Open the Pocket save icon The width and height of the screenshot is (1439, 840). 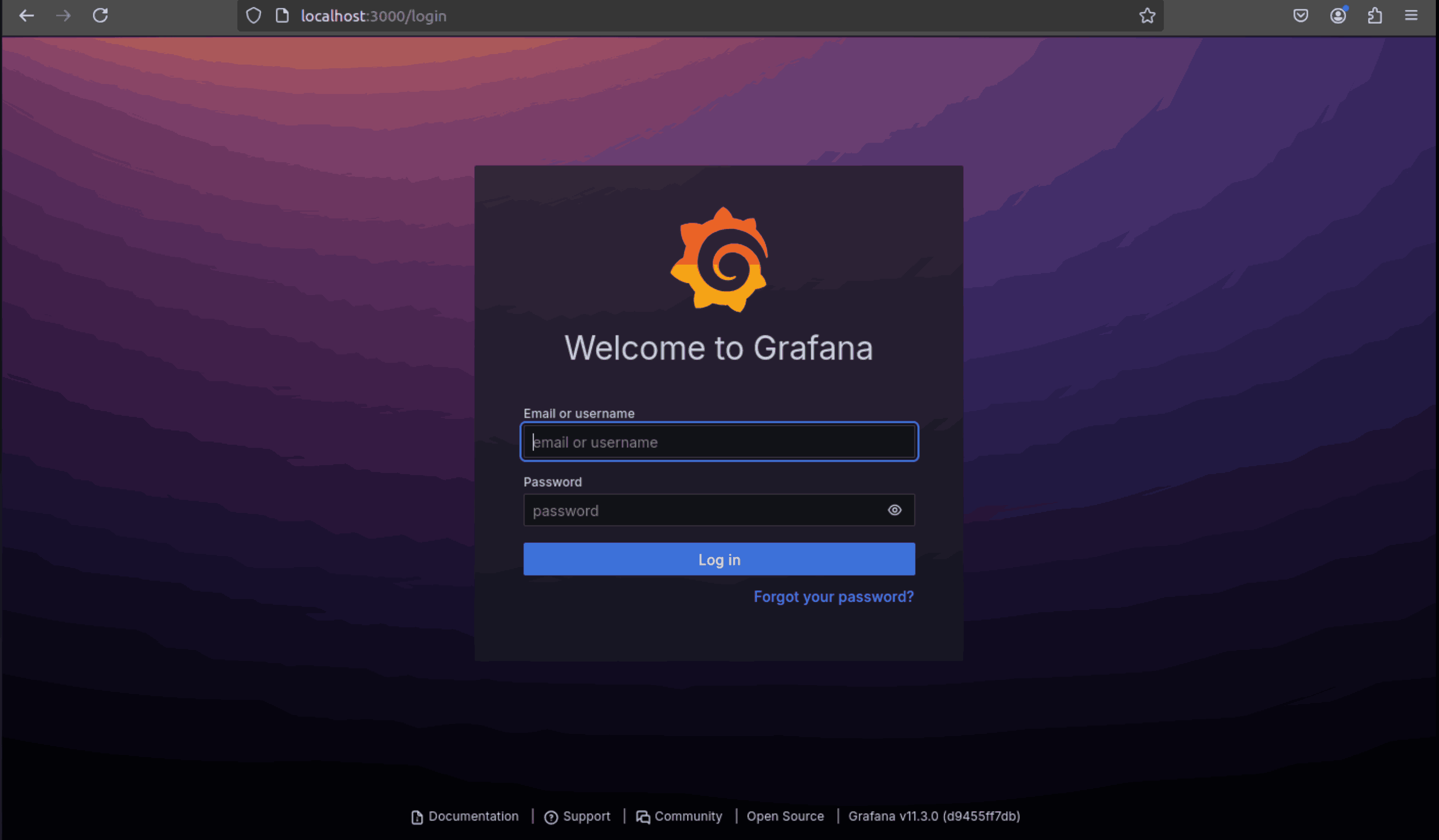1300,15
